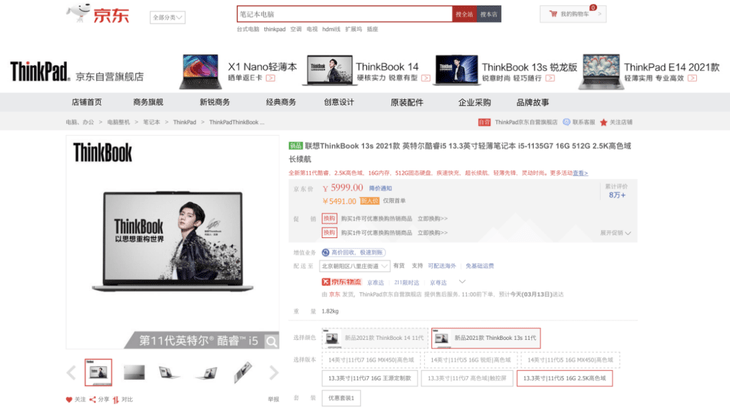730x408 pixels.
Task: Click the 免基础运费 link
Action: click(x=480, y=266)
